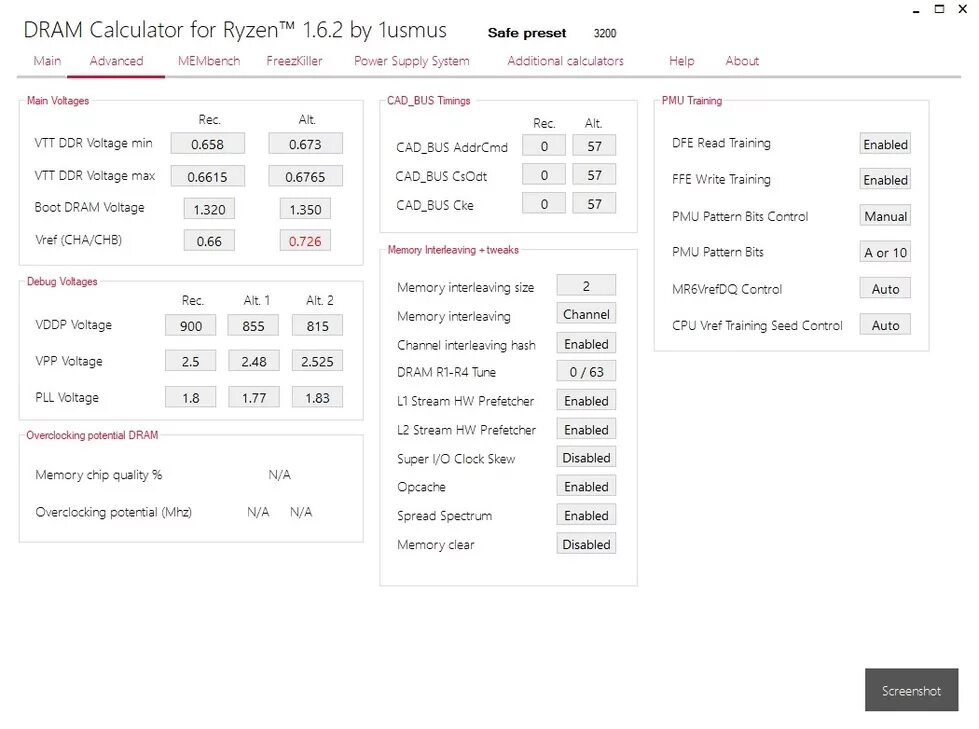This screenshot has height=729, width=979.
Task: Maximize the DRAM Calculator window
Action: coord(939,9)
